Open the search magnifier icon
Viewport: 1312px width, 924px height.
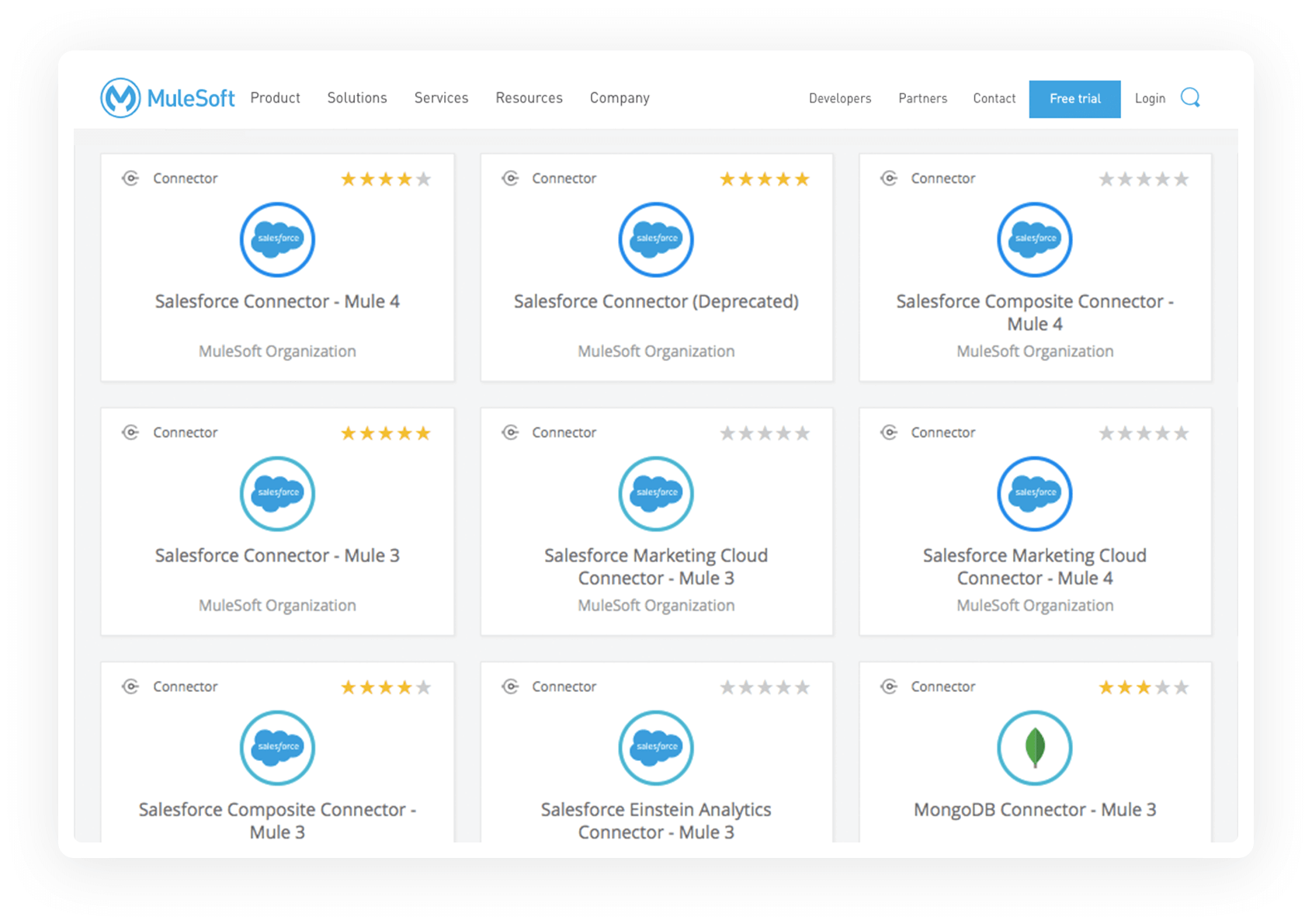[x=1190, y=98]
